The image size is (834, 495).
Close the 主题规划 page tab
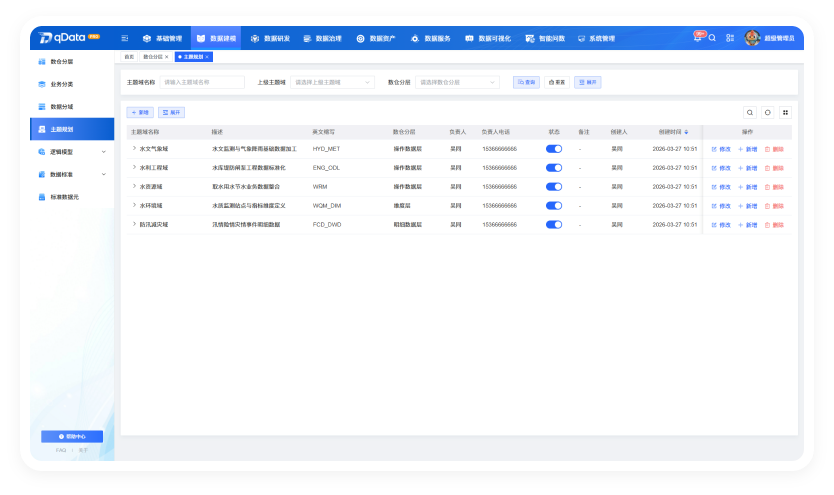(207, 57)
